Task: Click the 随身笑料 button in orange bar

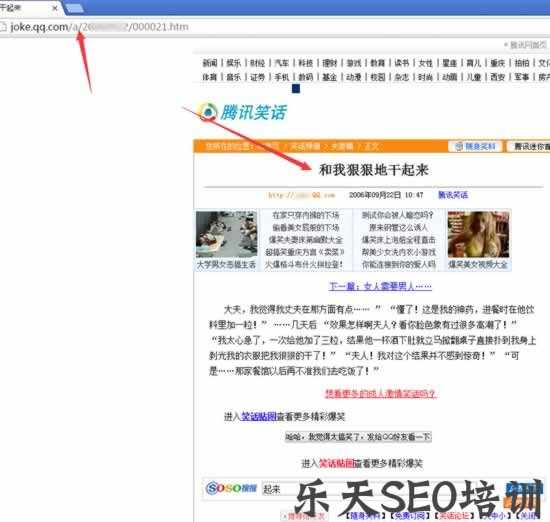Action: click(475, 146)
